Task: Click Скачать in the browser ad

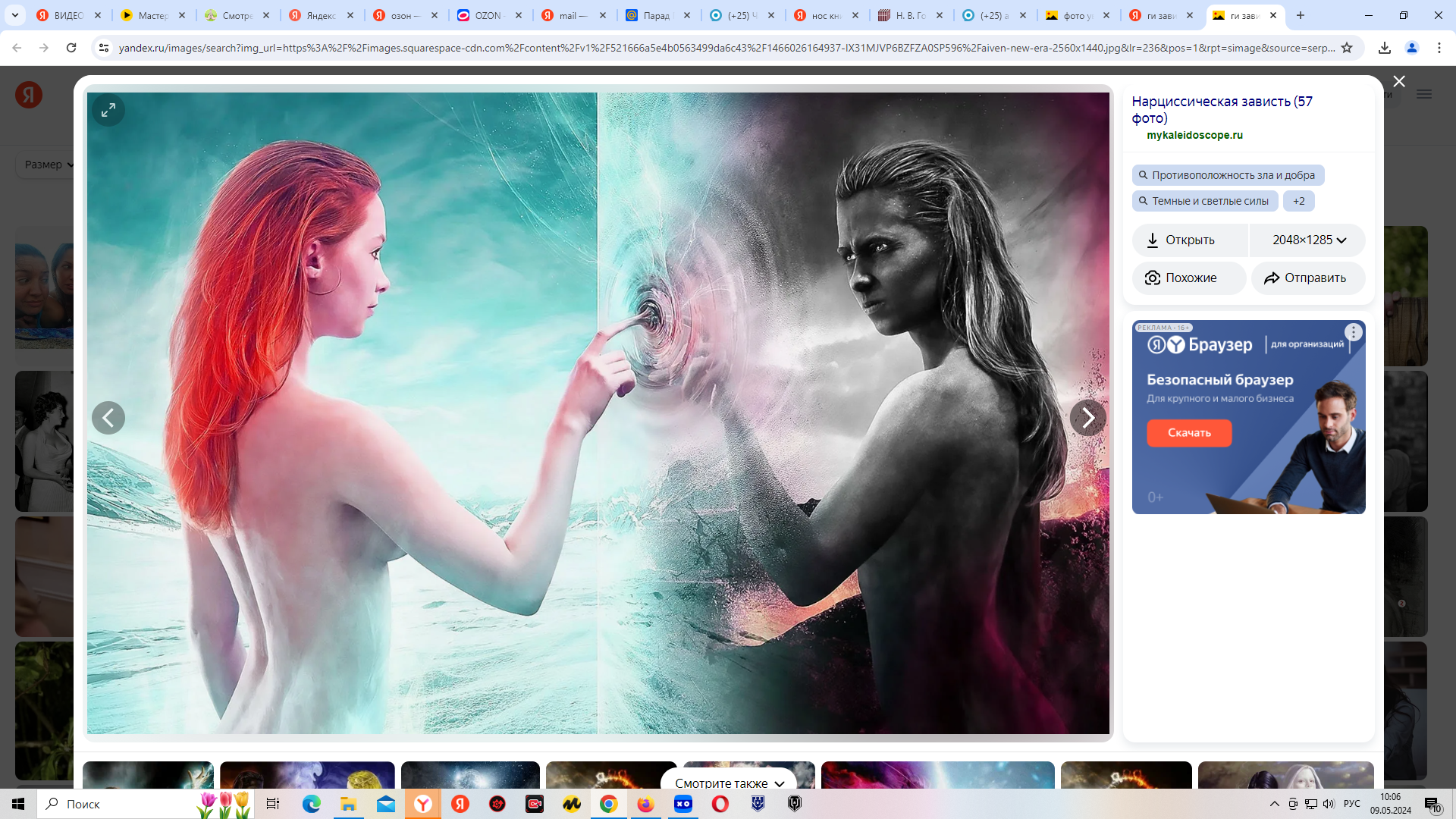Action: click(x=1189, y=433)
